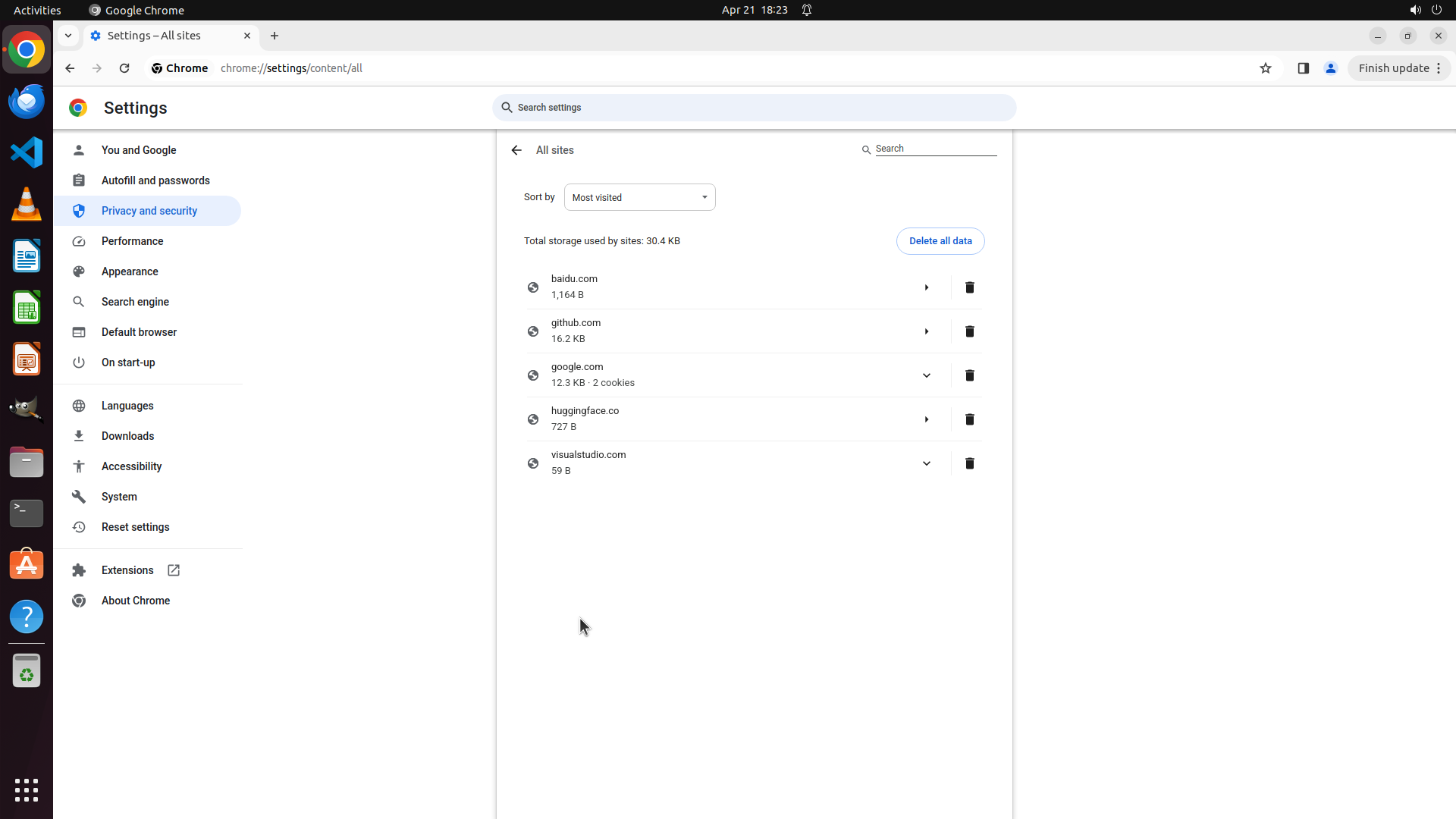The height and width of the screenshot is (819, 1456).
Task: Click the Finish update button
Action: (1393, 68)
